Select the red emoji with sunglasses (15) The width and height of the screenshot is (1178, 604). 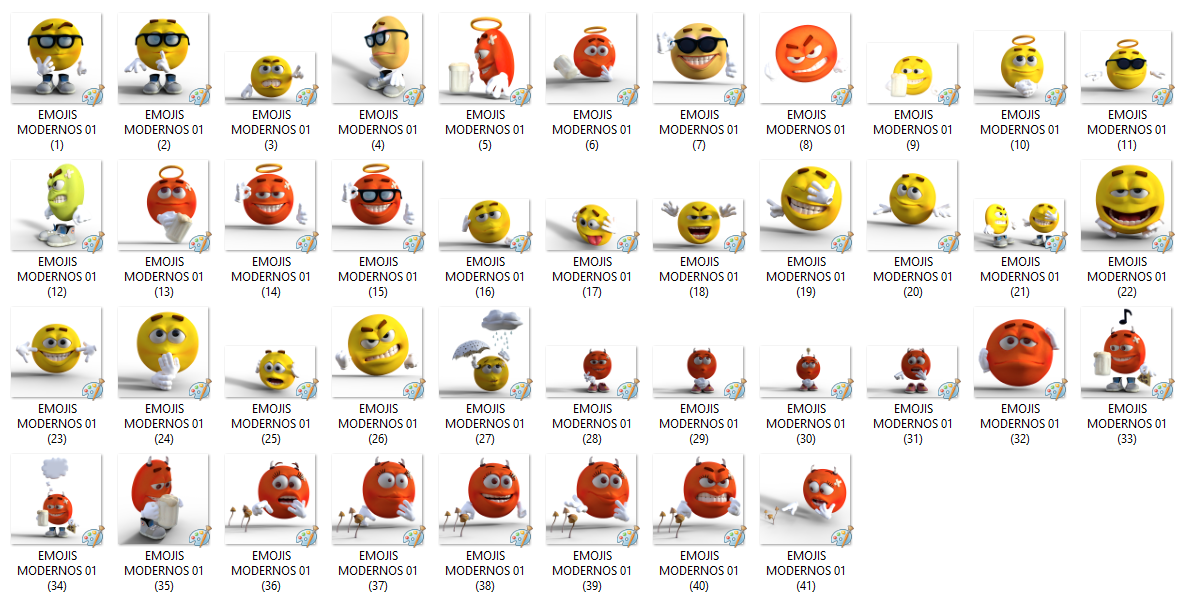coord(377,206)
